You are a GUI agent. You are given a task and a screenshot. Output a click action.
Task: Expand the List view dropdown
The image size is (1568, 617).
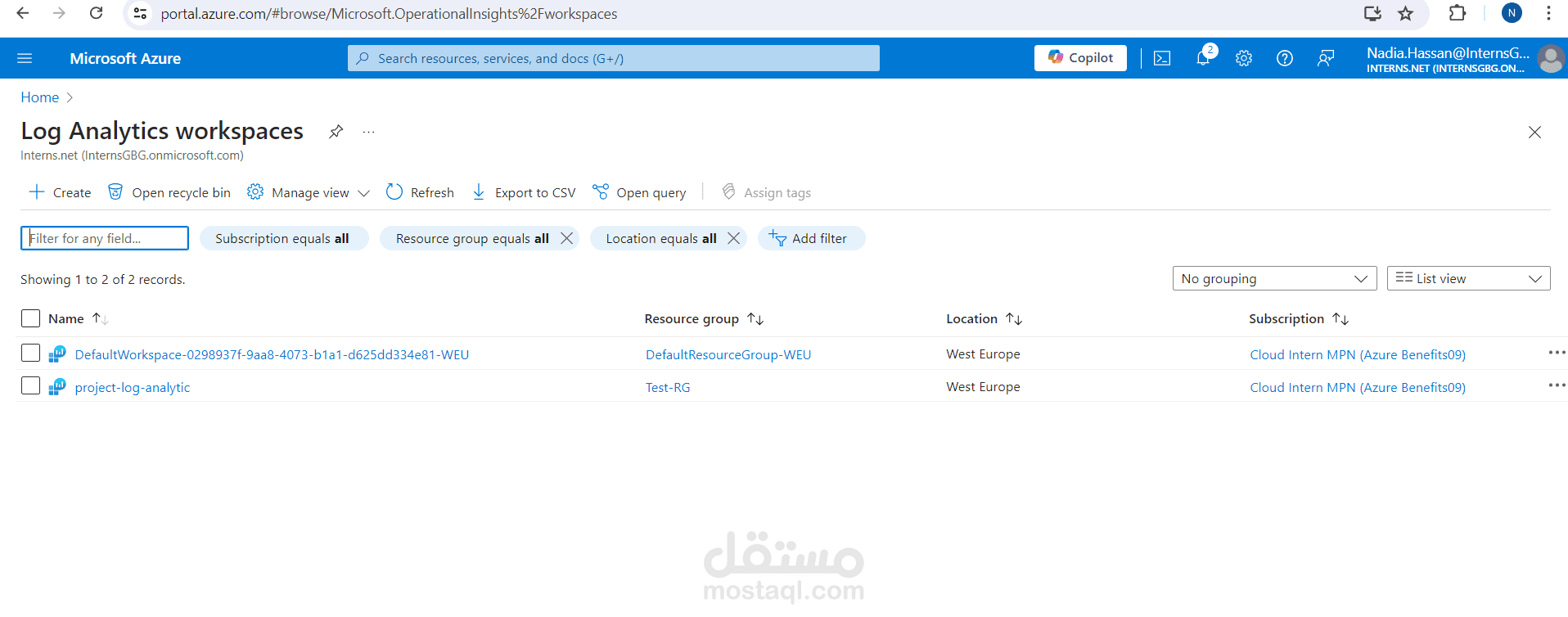(x=1468, y=278)
